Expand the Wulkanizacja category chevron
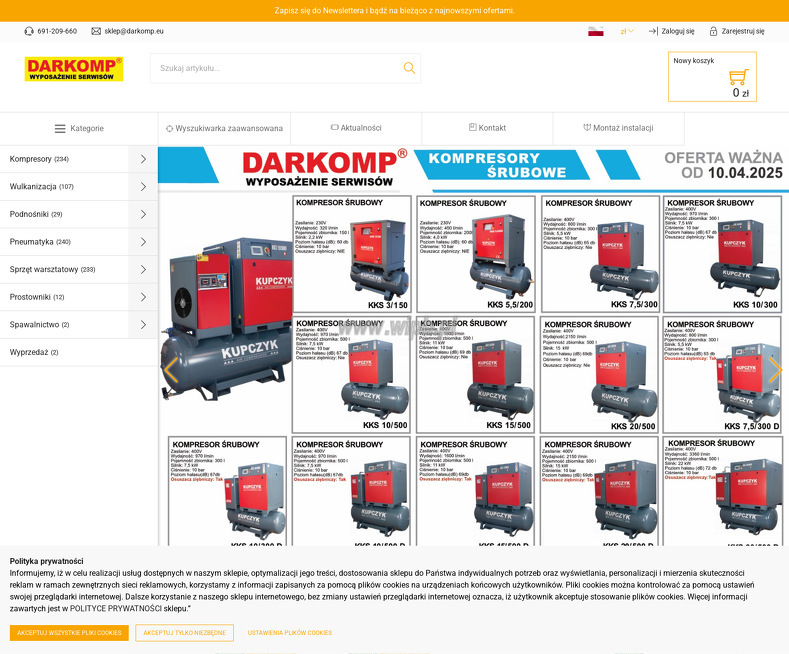The height and width of the screenshot is (654, 789). (143, 187)
